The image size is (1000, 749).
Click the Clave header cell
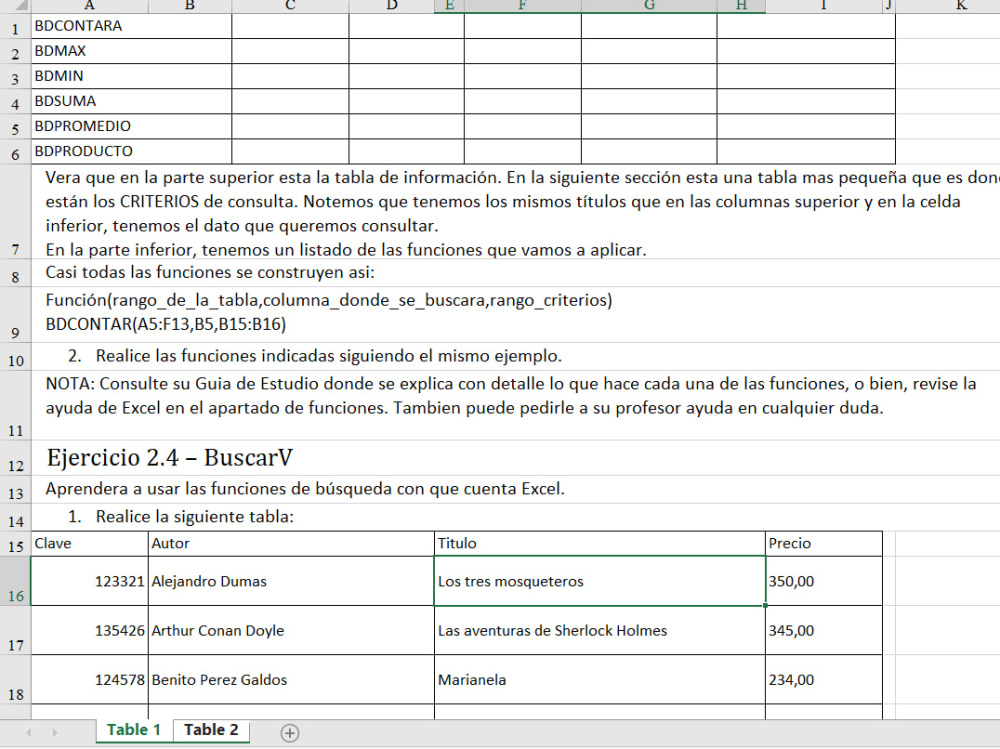[89, 544]
